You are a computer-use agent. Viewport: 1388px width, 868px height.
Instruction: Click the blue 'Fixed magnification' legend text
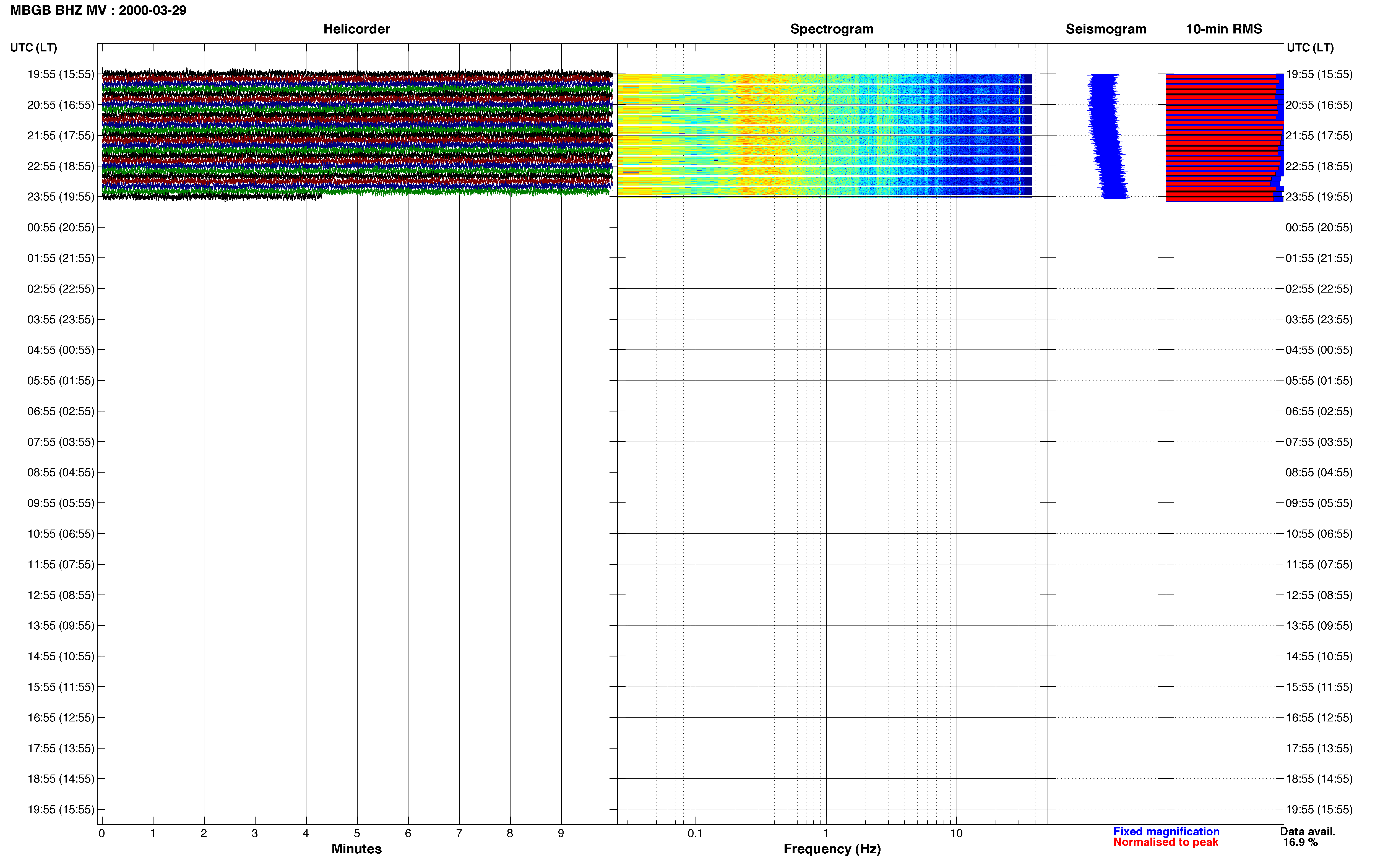pyautogui.click(x=1166, y=831)
